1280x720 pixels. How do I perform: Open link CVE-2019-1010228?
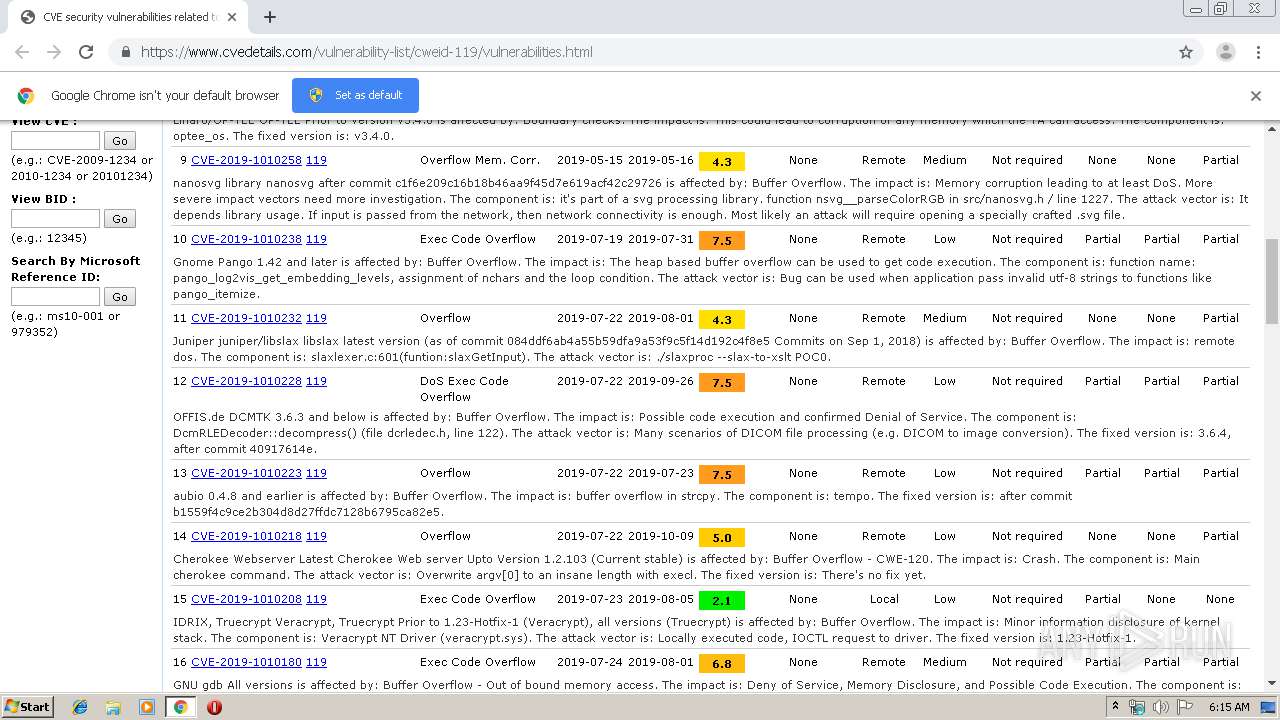pos(246,381)
